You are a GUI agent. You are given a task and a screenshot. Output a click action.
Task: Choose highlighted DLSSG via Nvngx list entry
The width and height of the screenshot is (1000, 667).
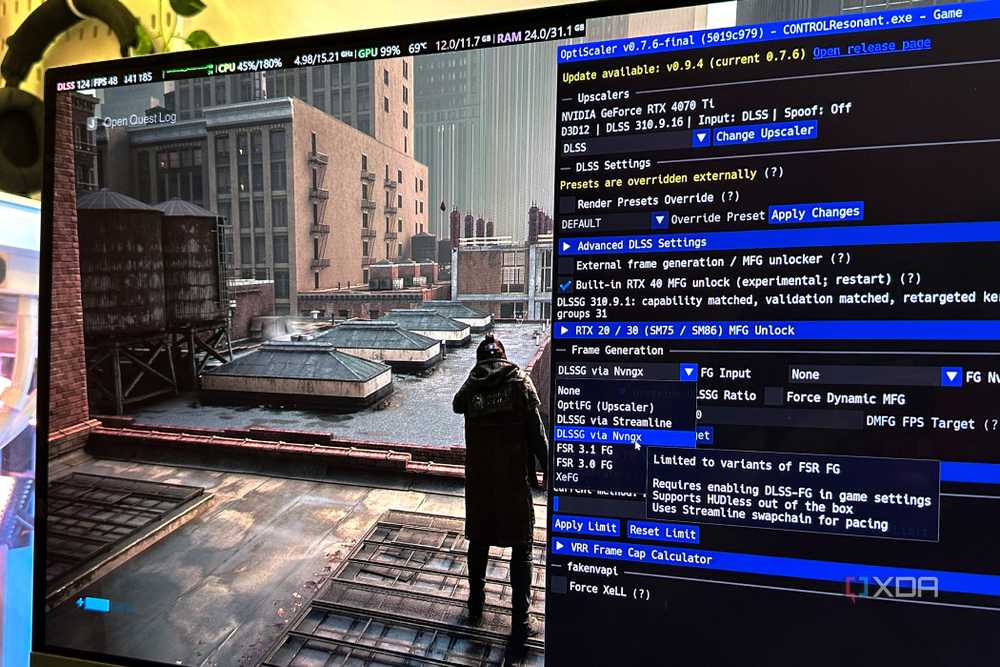point(624,436)
